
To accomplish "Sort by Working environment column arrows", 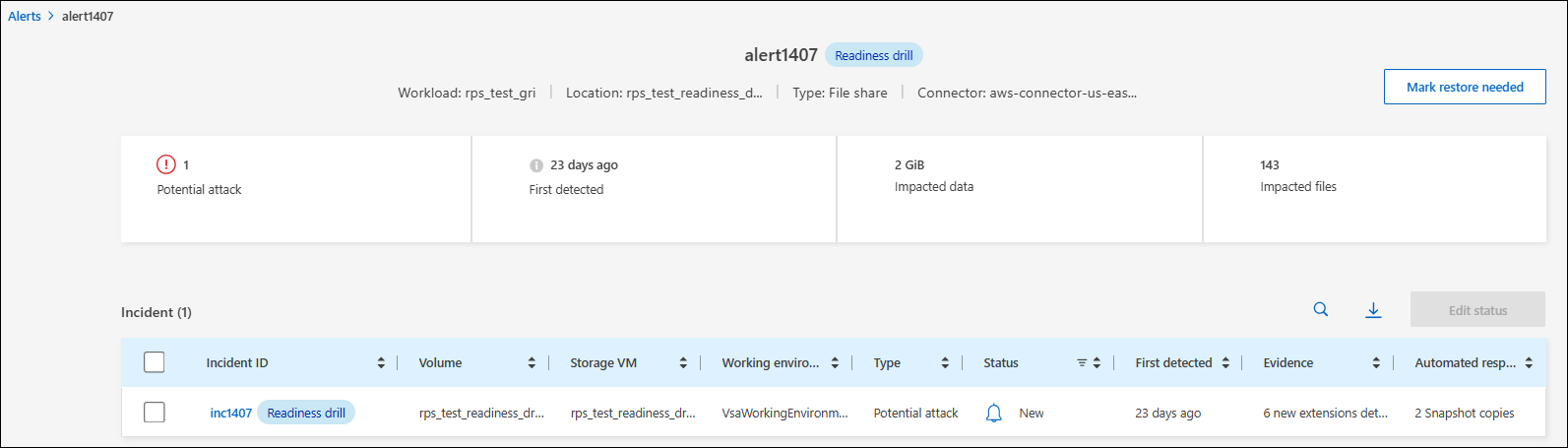I will pyautogui.click(x=835, y=363).
